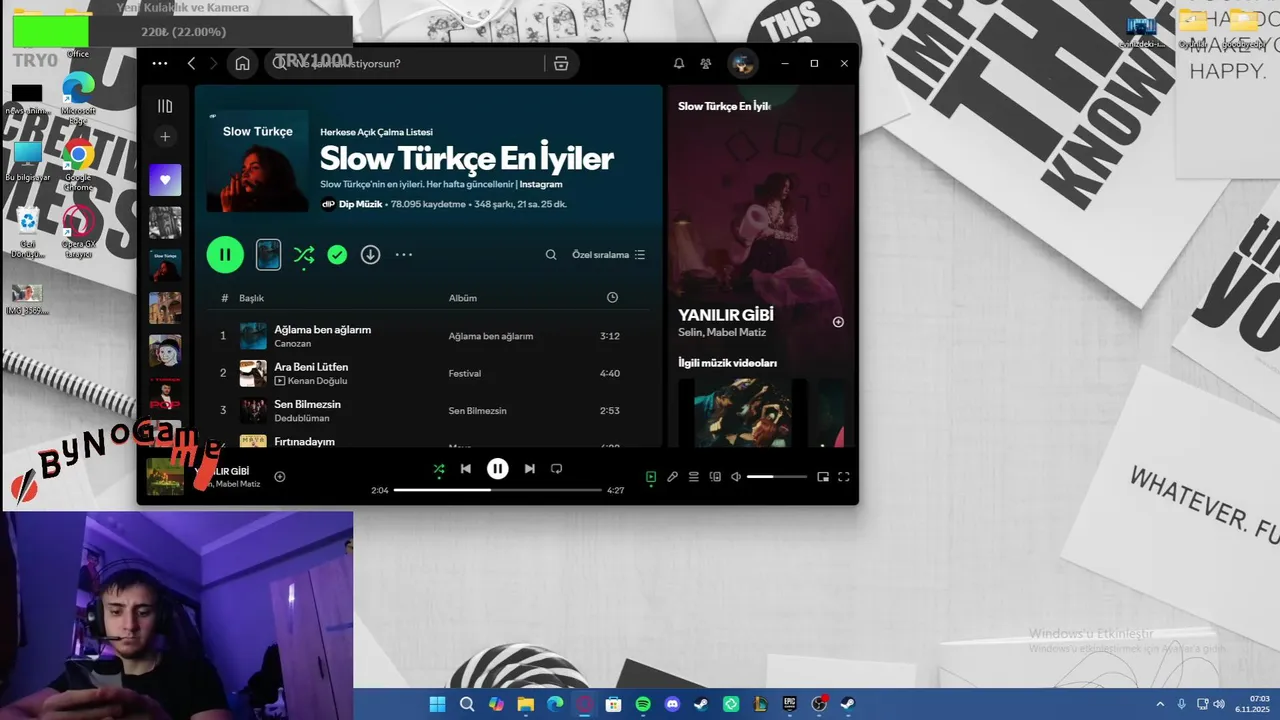Adjust the Spotify volume slider

(x=777, y=477)
